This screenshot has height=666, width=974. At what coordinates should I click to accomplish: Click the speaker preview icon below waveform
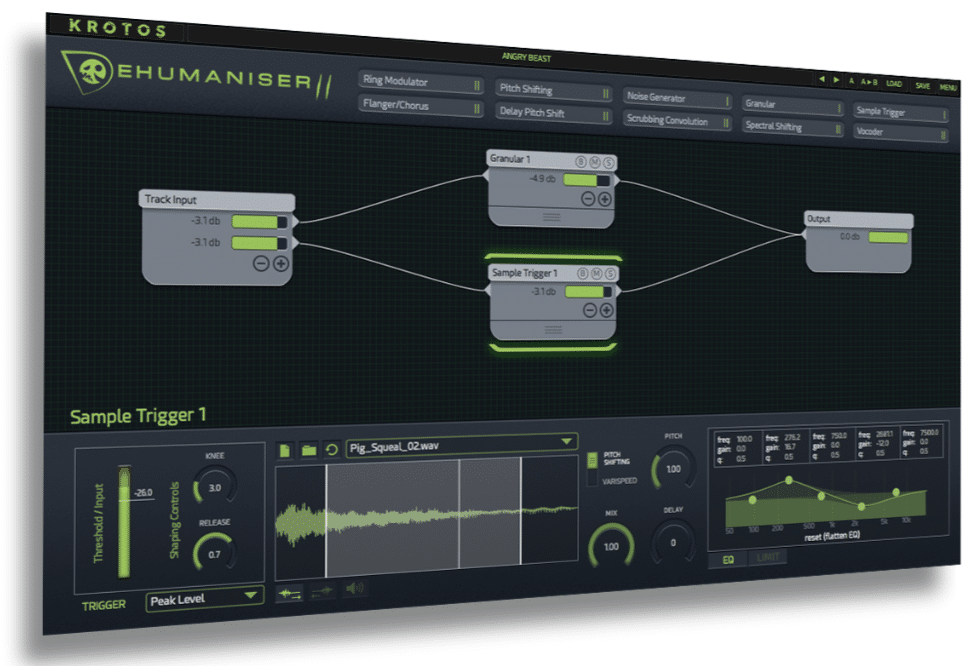click(x=354, y=588)
